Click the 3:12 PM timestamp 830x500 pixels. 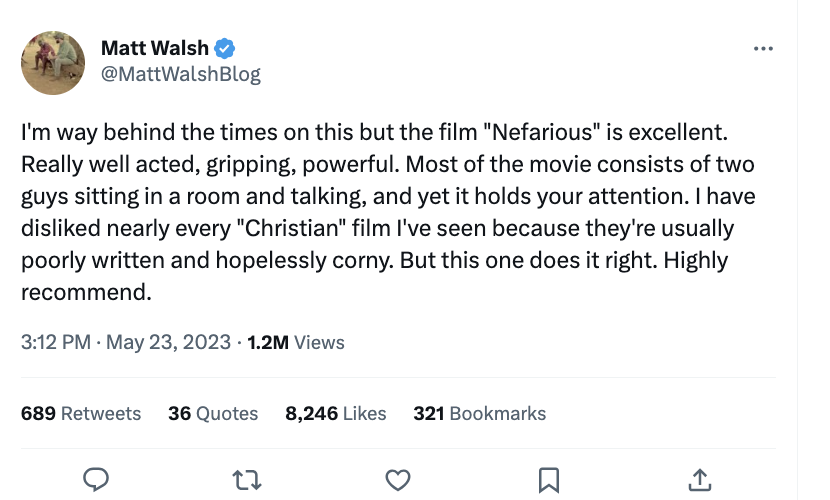coord(55,342)
